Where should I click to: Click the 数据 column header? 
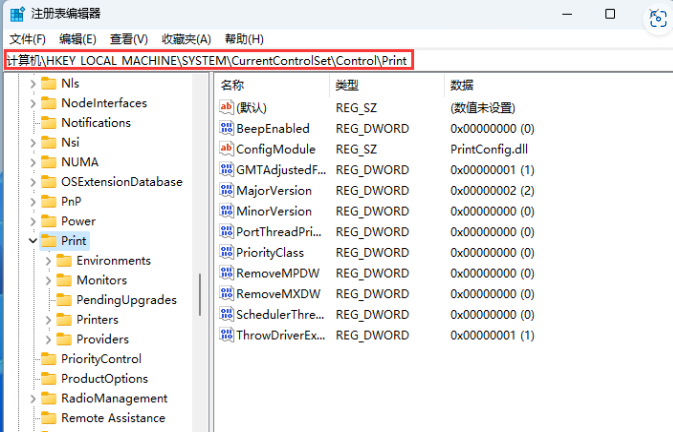tap(462, 85)
